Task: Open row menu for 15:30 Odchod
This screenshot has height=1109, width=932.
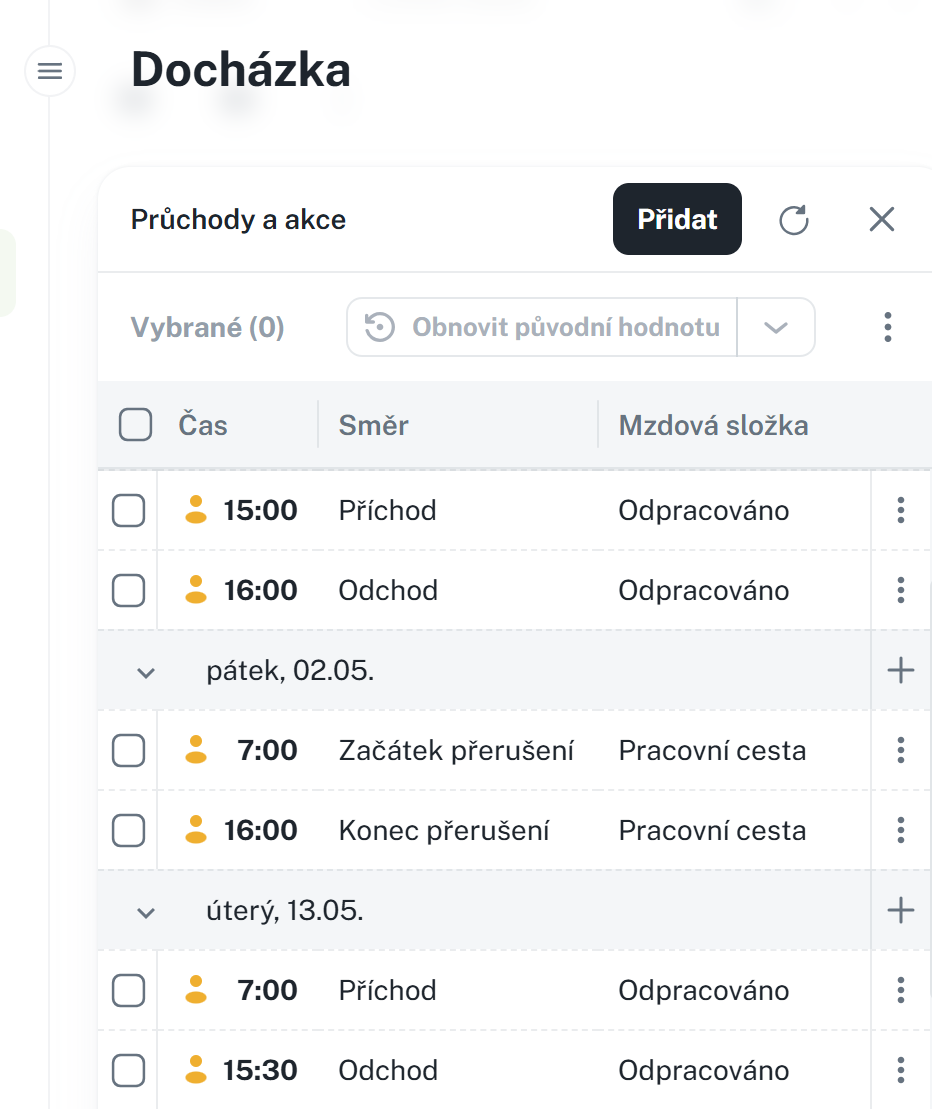Action: pos(901,1071)
